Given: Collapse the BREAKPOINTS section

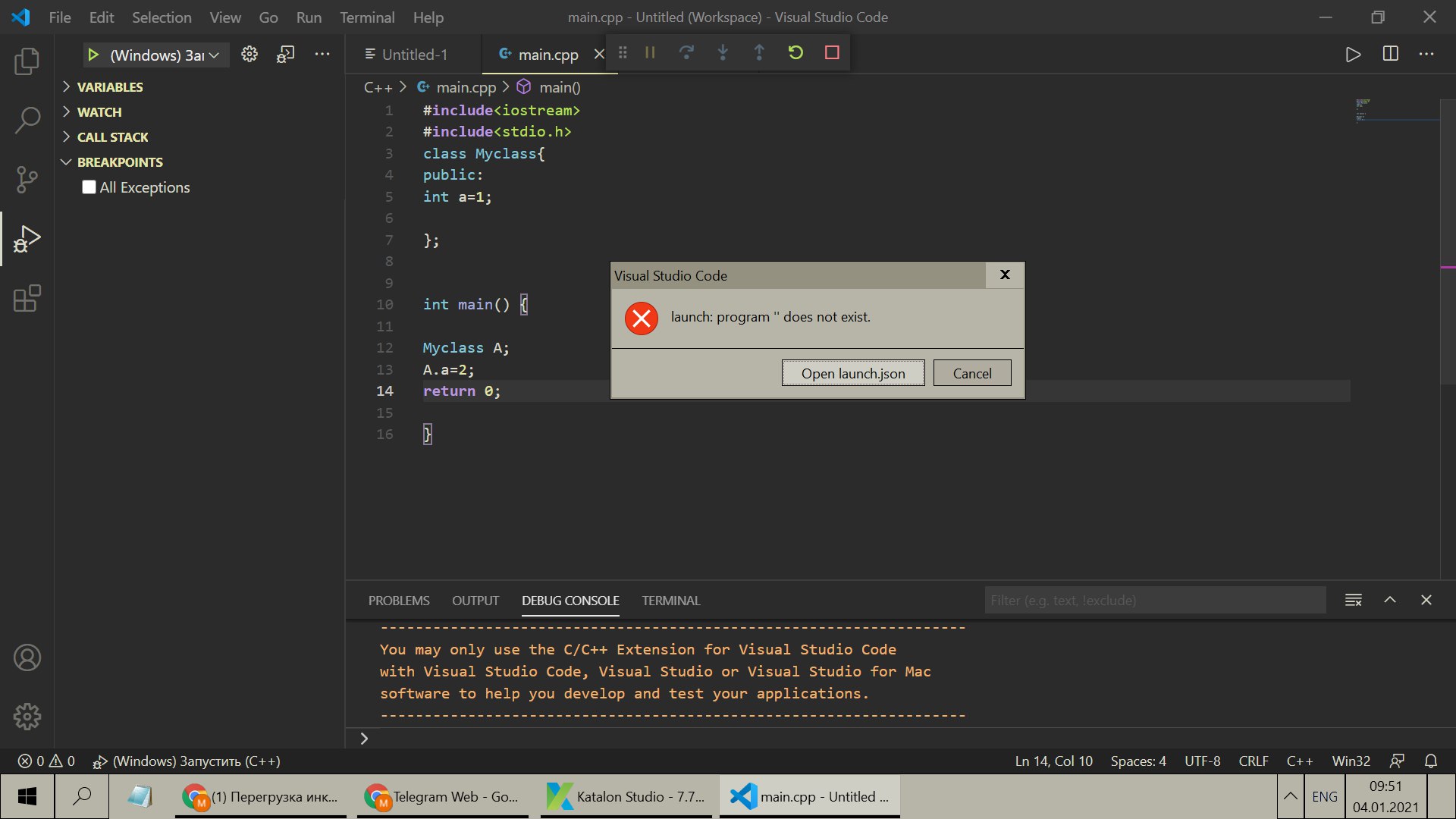Looking at the screenshot, I should (120, 162).
